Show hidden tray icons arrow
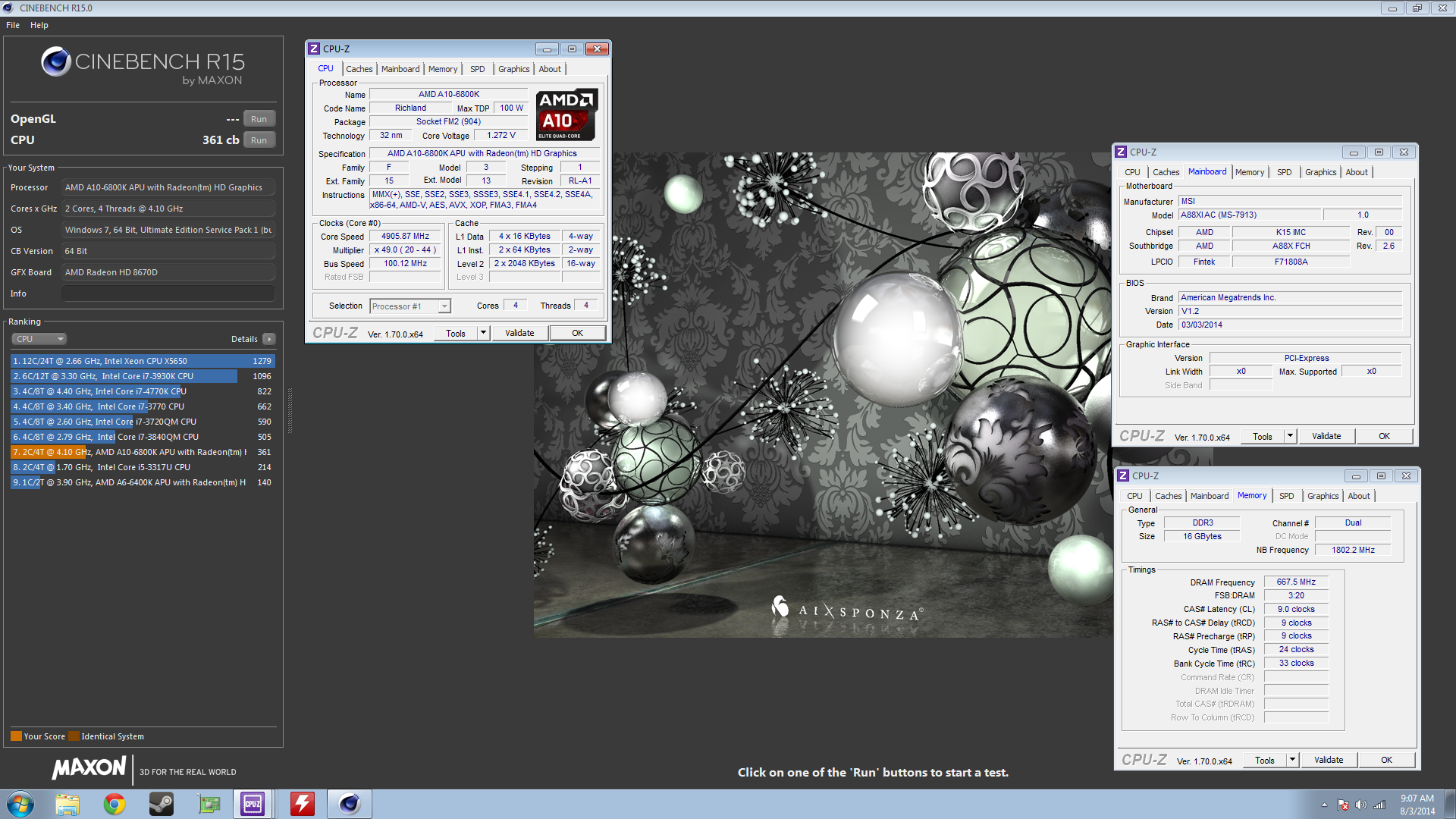This screenshot has height=819, width=1456. [1324, 805]
